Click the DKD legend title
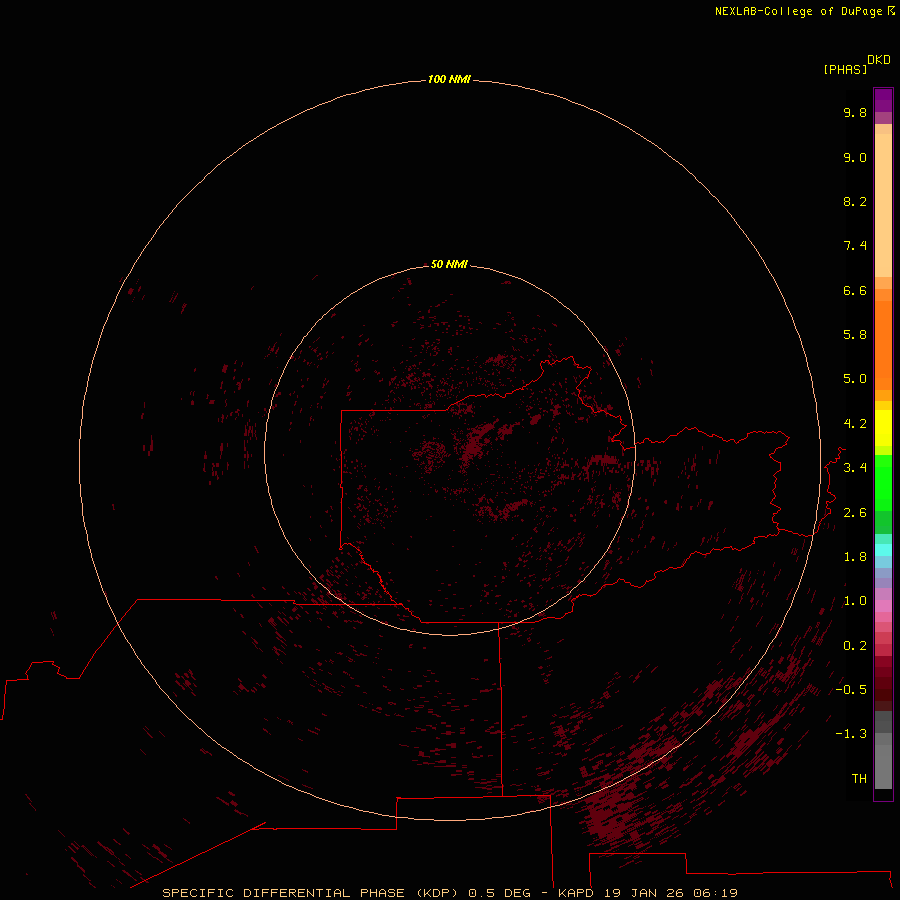This screenshot has height=900, width=900. (879, 60)
